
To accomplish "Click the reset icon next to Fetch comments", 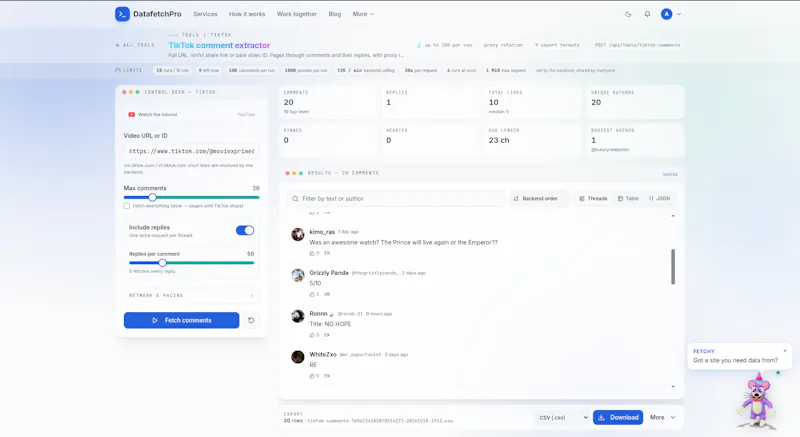I will point(251,320).
